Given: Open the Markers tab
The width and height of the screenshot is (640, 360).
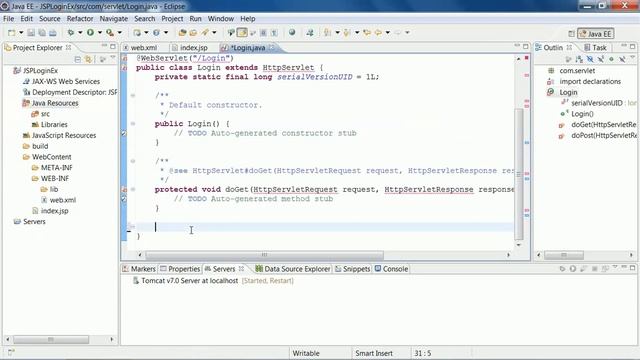Looking at the screenshot, I should (138, 269).
